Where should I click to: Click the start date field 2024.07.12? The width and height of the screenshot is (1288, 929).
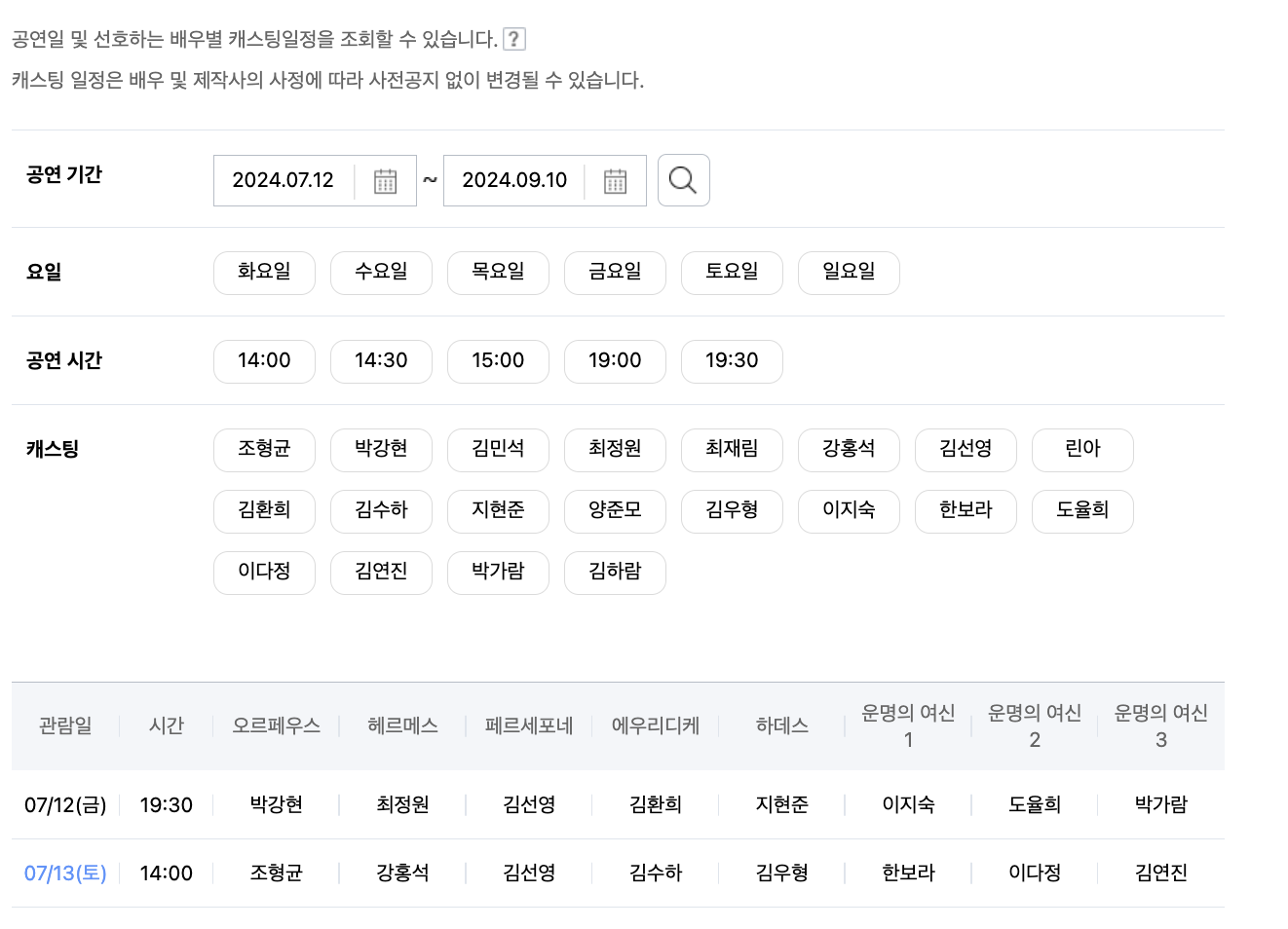click(284, 180)
